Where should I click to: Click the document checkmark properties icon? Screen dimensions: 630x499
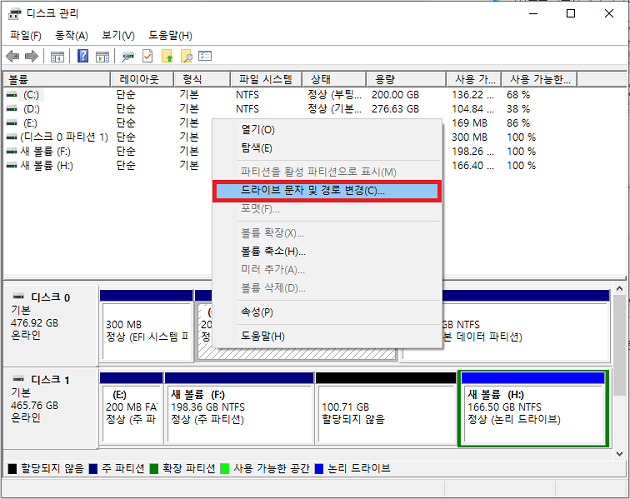point(147,57)
